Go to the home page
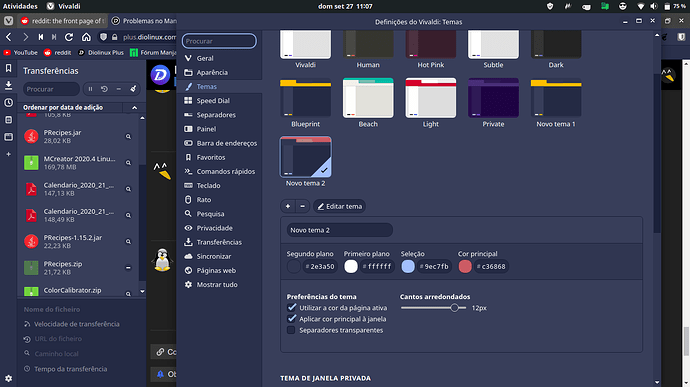 (x=86, y=37)
